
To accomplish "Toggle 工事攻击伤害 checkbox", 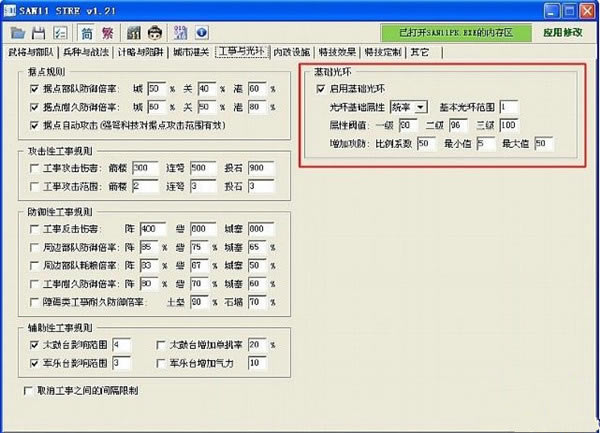I will click(x=34, y=168).
